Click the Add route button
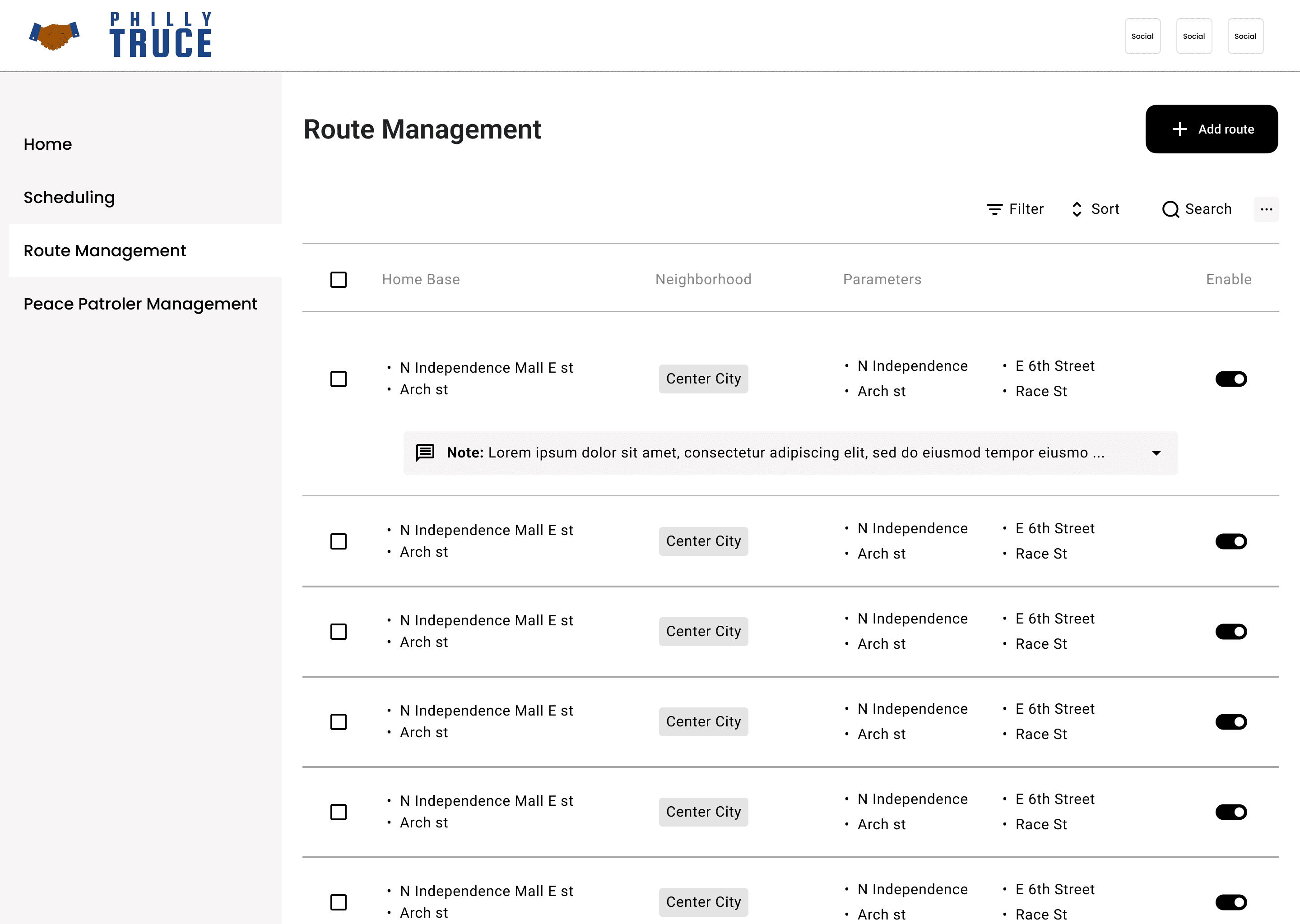 coord(1211,129)
